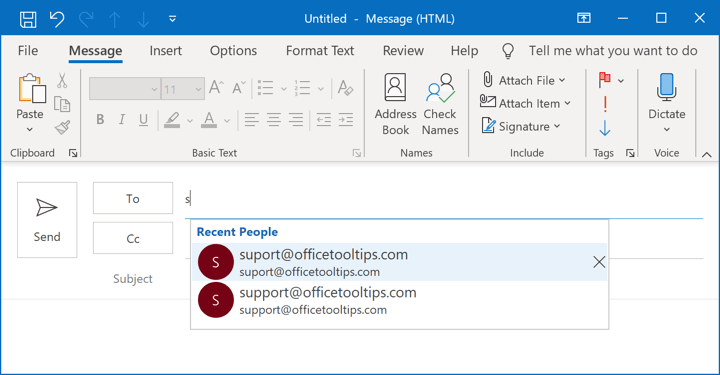Expand bullet list style arrow
720x375 pixels.
(283, 89)
